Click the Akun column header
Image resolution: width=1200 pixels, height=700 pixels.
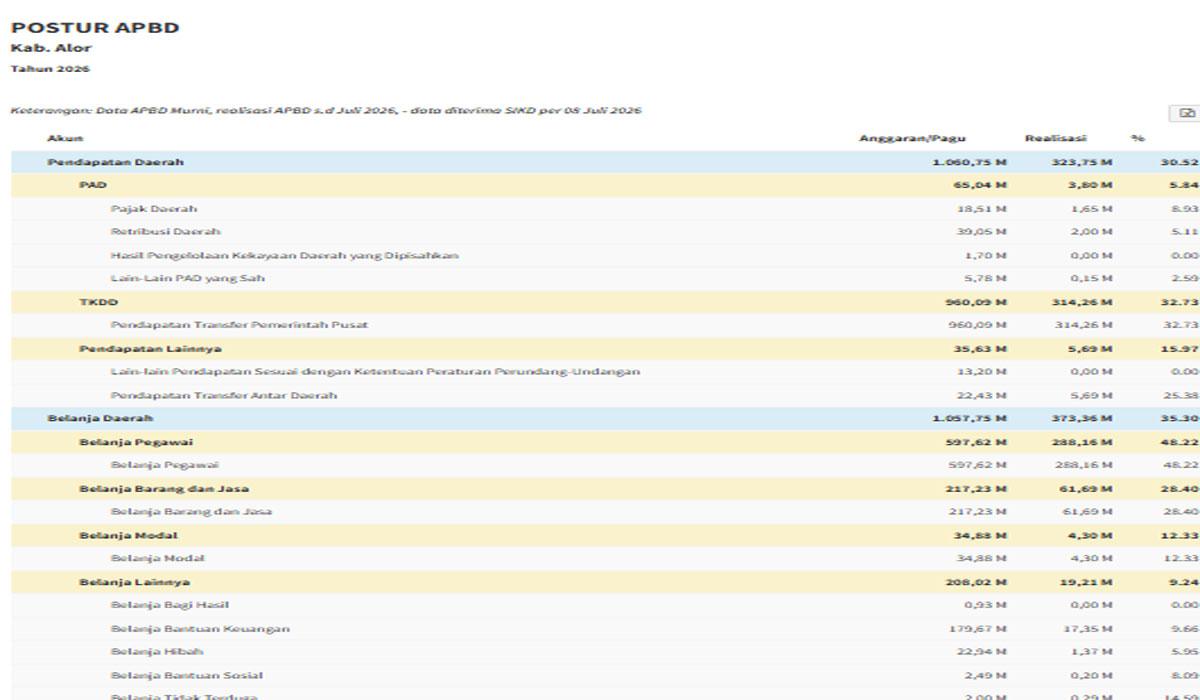tap(66, 138)
